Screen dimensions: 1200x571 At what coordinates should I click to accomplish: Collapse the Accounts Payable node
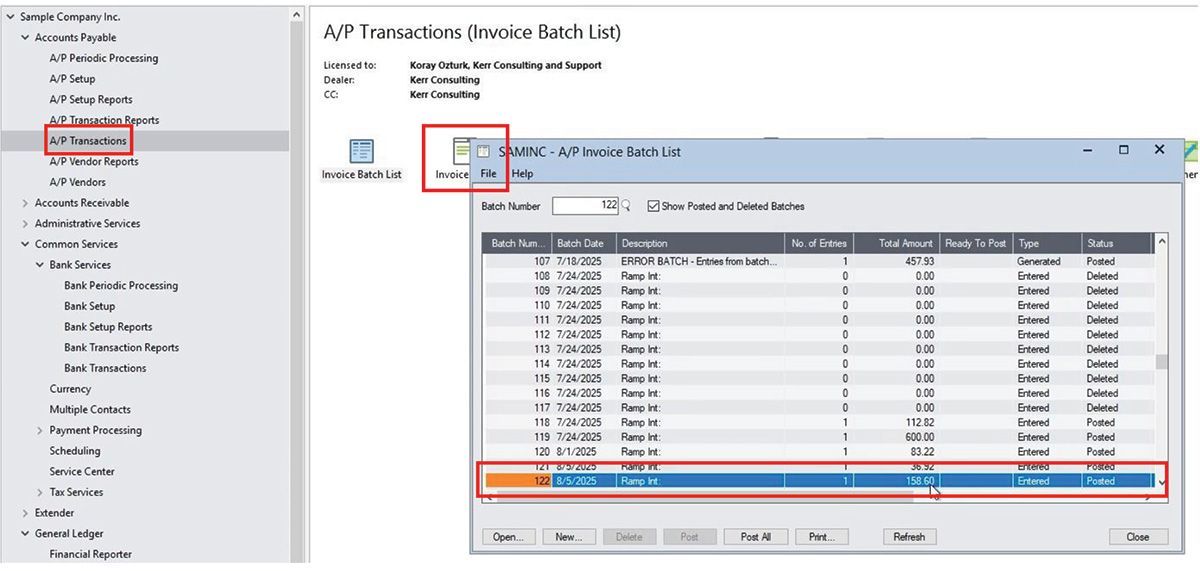tap(25, 38)
